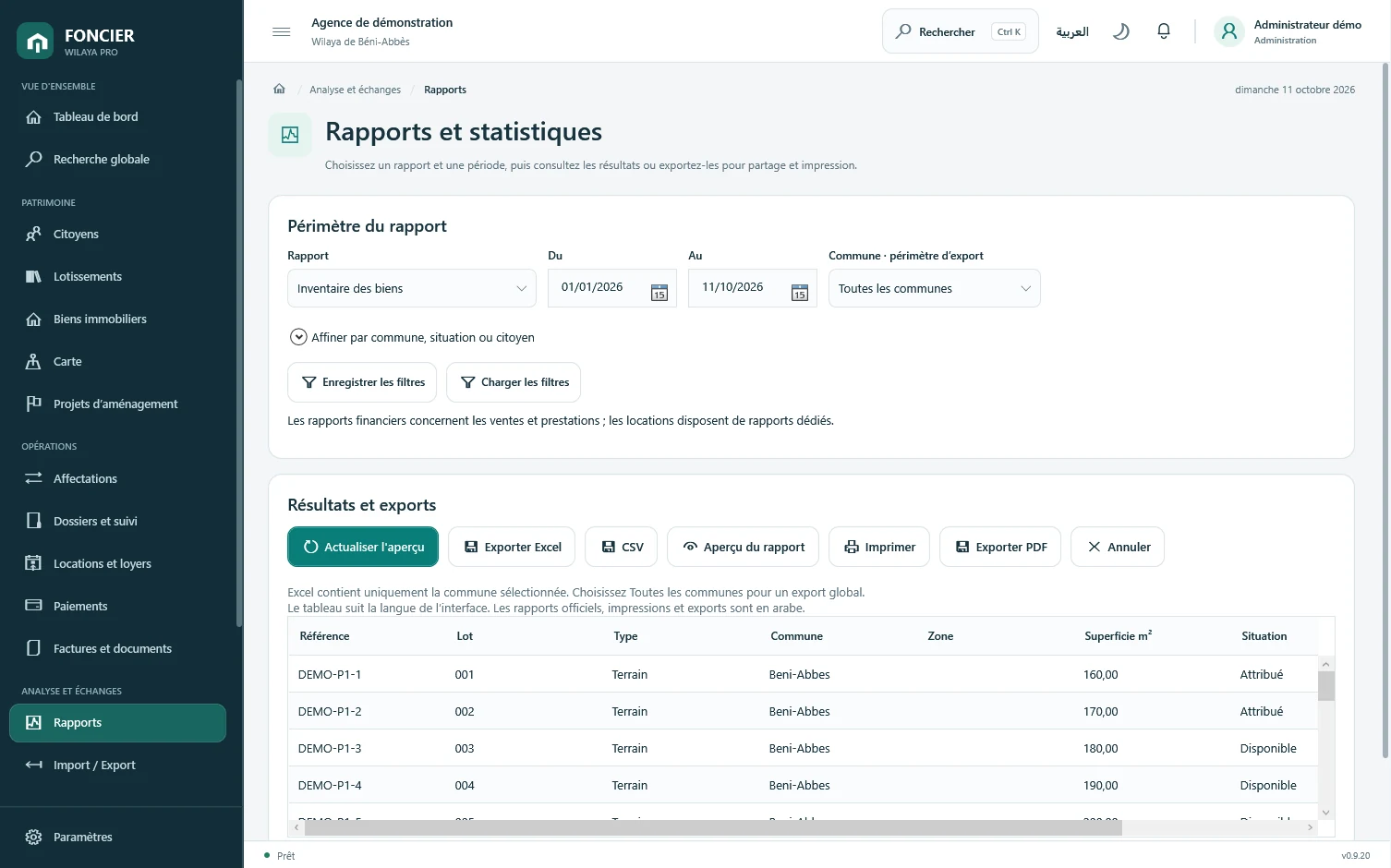The height and width of the screenshot is (868, 1391).
Task: Open Aperçu du rapport preview
Action: tap(744, 548)
